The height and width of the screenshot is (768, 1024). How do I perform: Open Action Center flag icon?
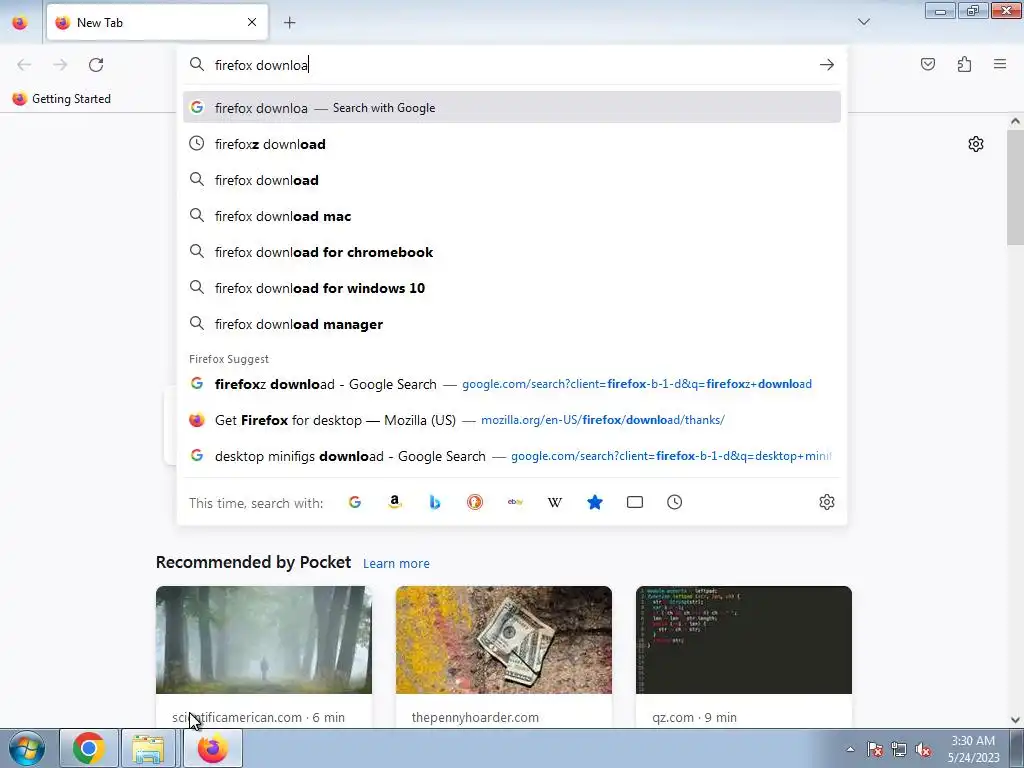point(875,749)
